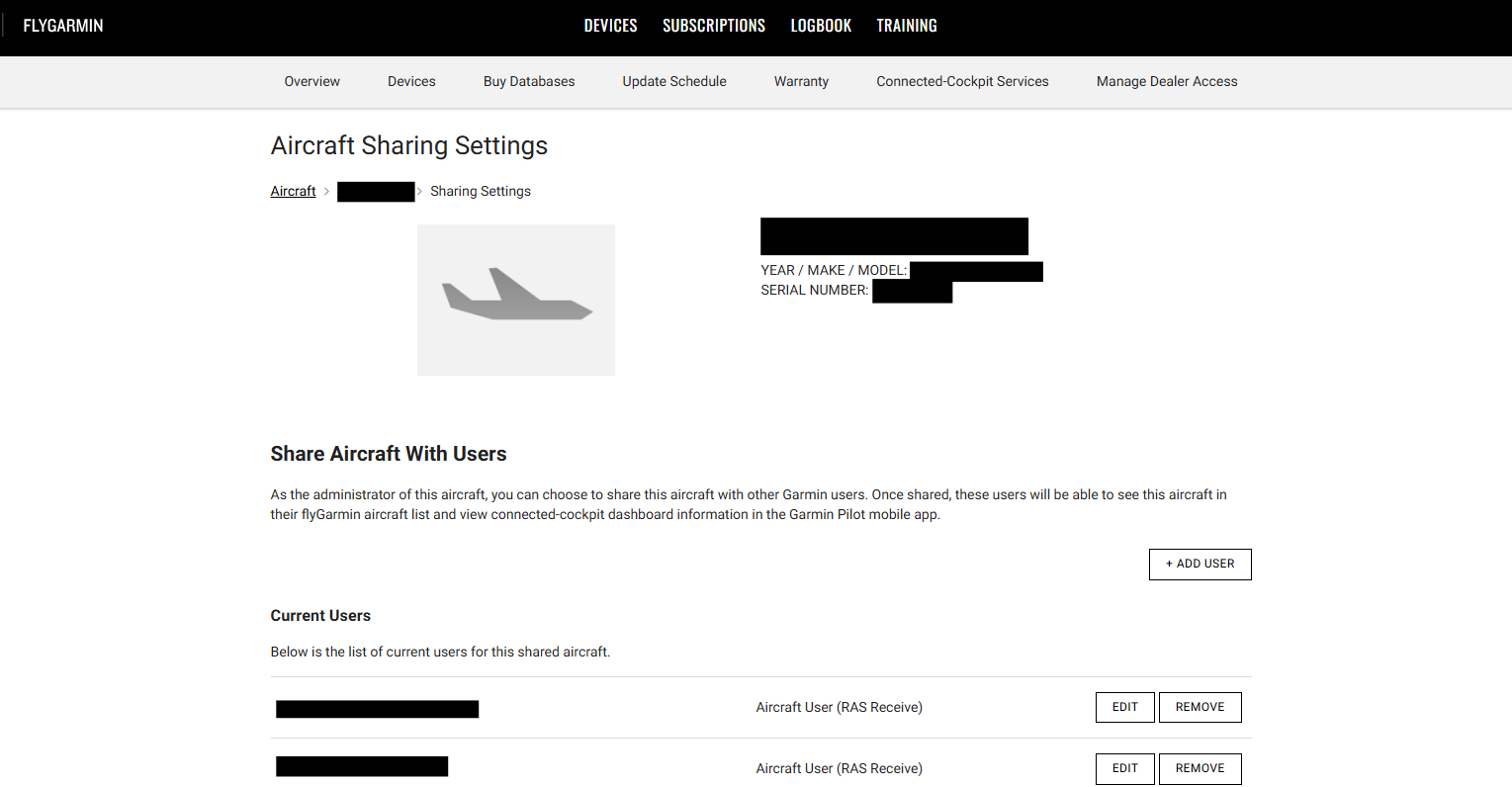
Task: Click REMOVE for the first current user
Action: 1200,708
